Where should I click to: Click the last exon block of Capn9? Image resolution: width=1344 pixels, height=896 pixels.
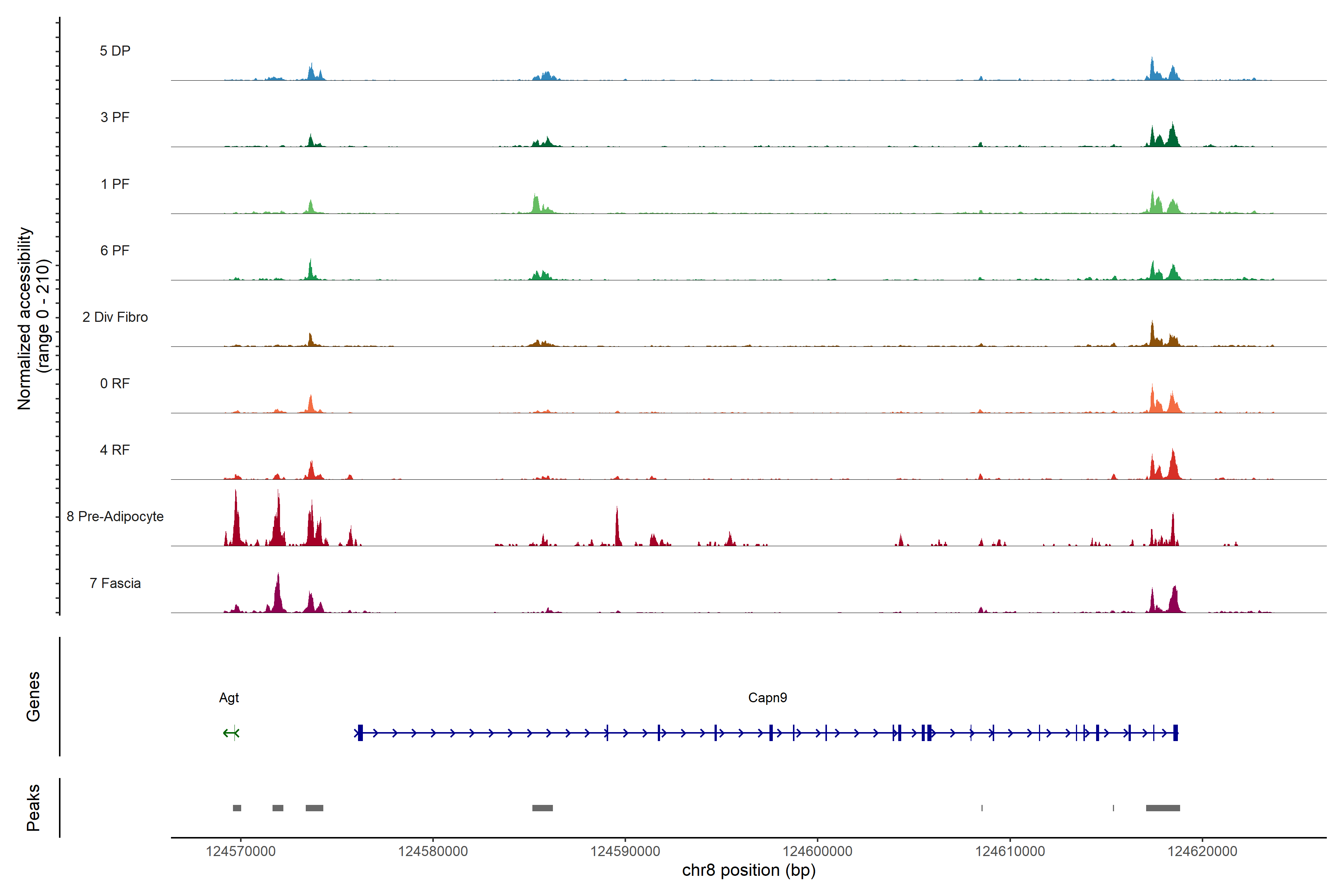(x=1175, y=732)
